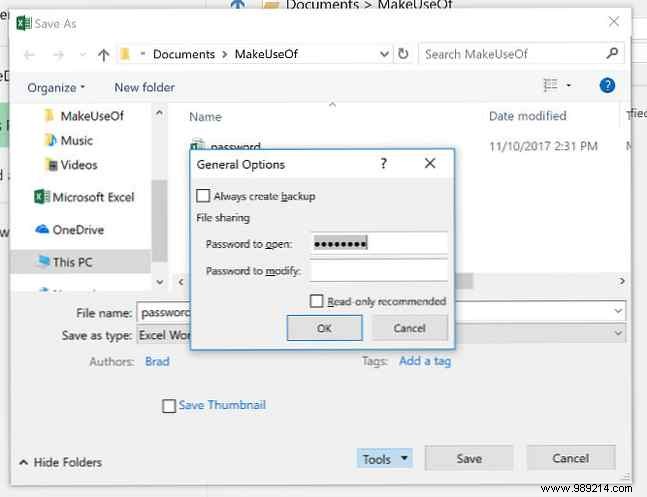Select Documents in the breadcrumb path
The image size is (647, 497).
(x=184, y=54)
